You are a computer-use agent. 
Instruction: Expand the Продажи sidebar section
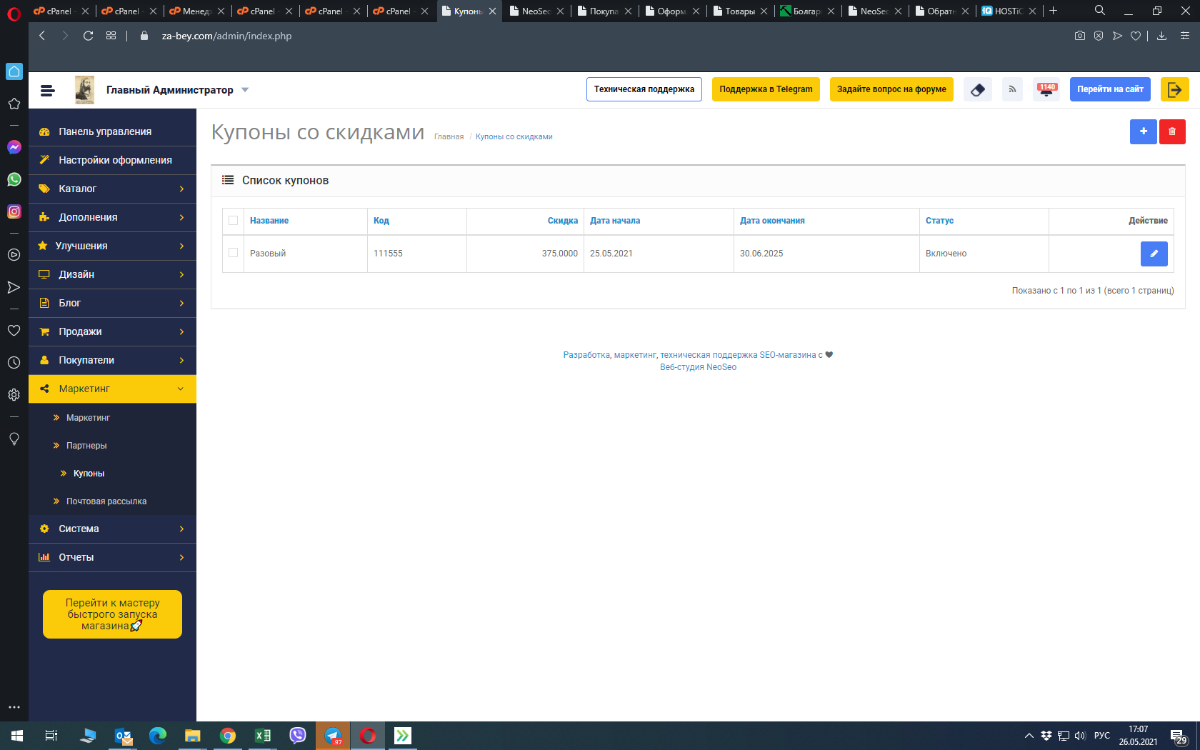[x=112, y=331]
